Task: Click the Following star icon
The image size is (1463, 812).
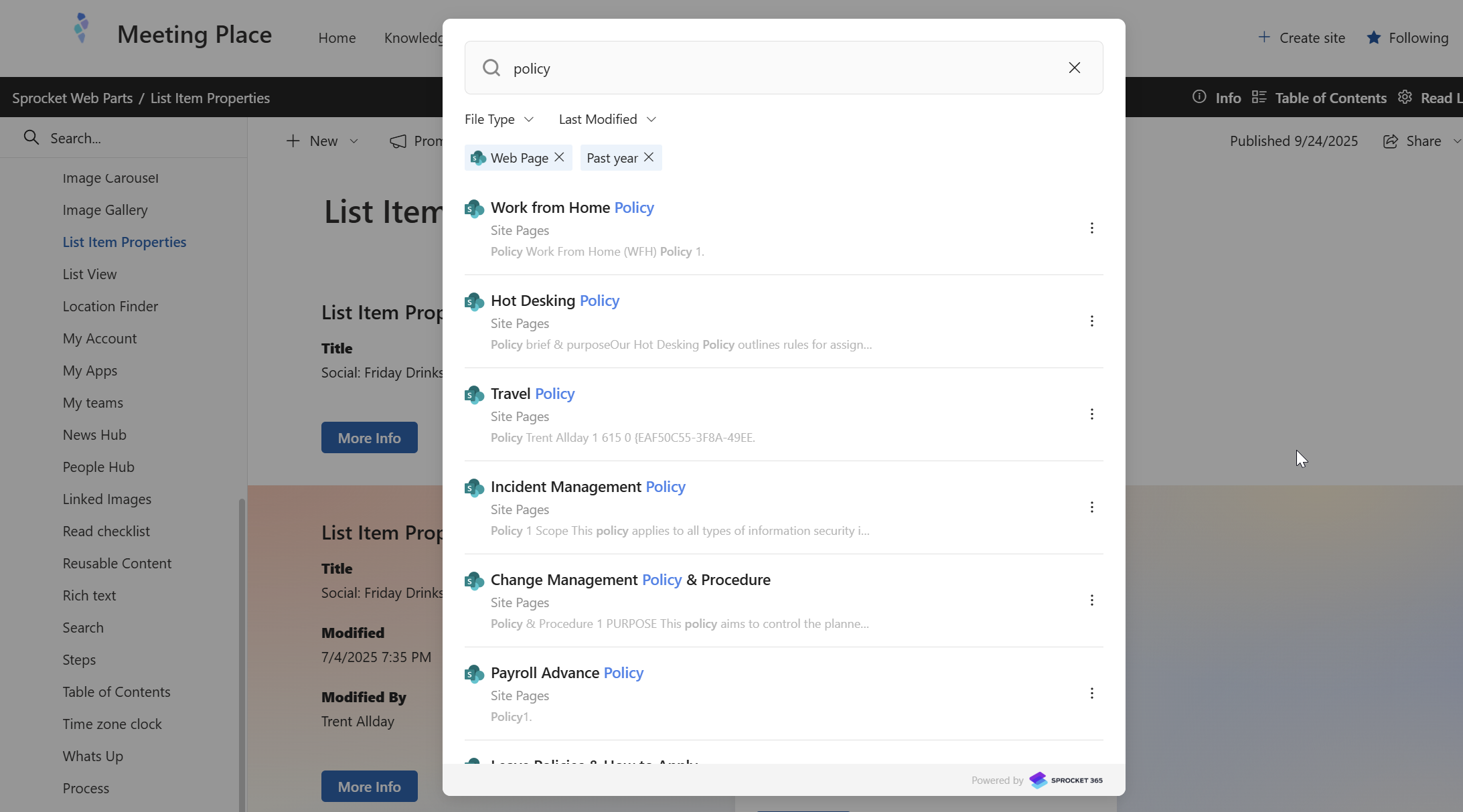Action: click(1373, 37)
